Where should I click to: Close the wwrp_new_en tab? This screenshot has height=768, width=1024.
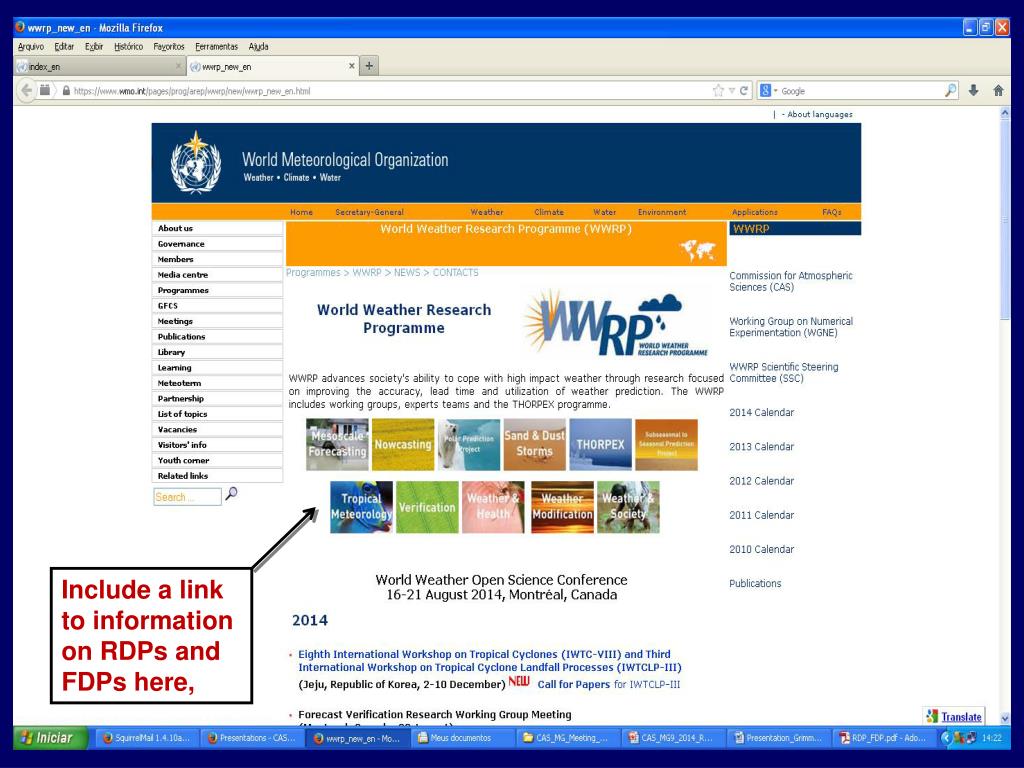pyautogui.click(x=351, y=66)
